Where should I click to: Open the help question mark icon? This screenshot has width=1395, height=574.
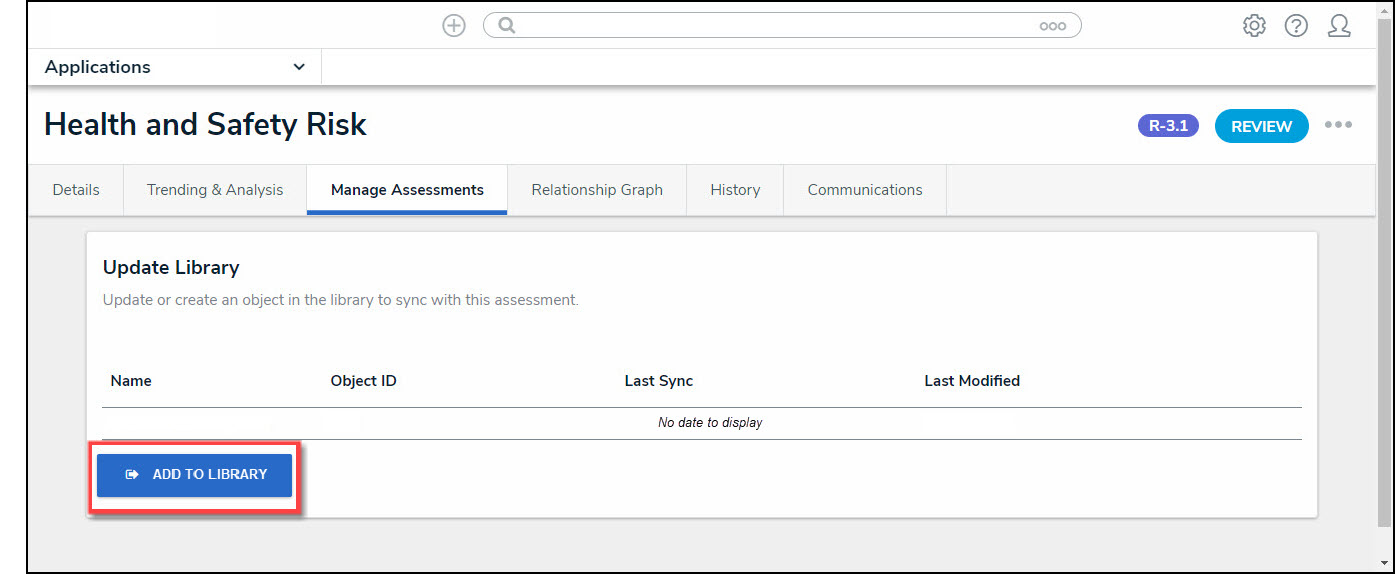[1296, 26]
